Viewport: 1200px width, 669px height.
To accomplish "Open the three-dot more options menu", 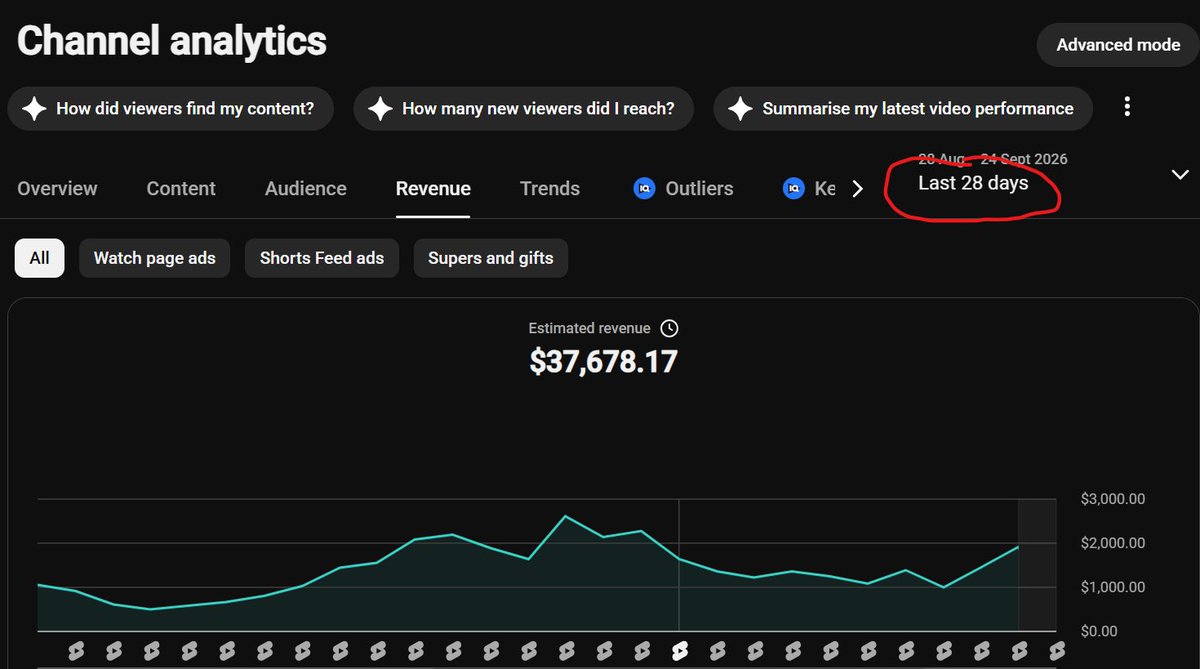I will 1128,107.
